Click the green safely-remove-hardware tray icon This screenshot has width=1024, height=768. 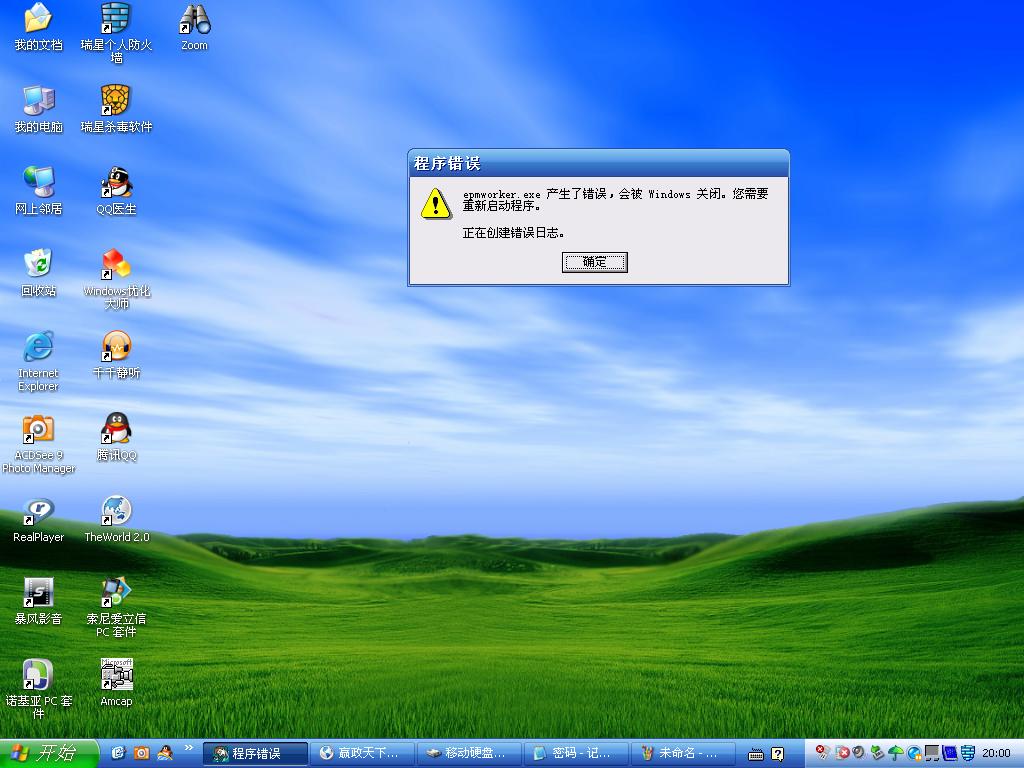(x=877, y=754)
